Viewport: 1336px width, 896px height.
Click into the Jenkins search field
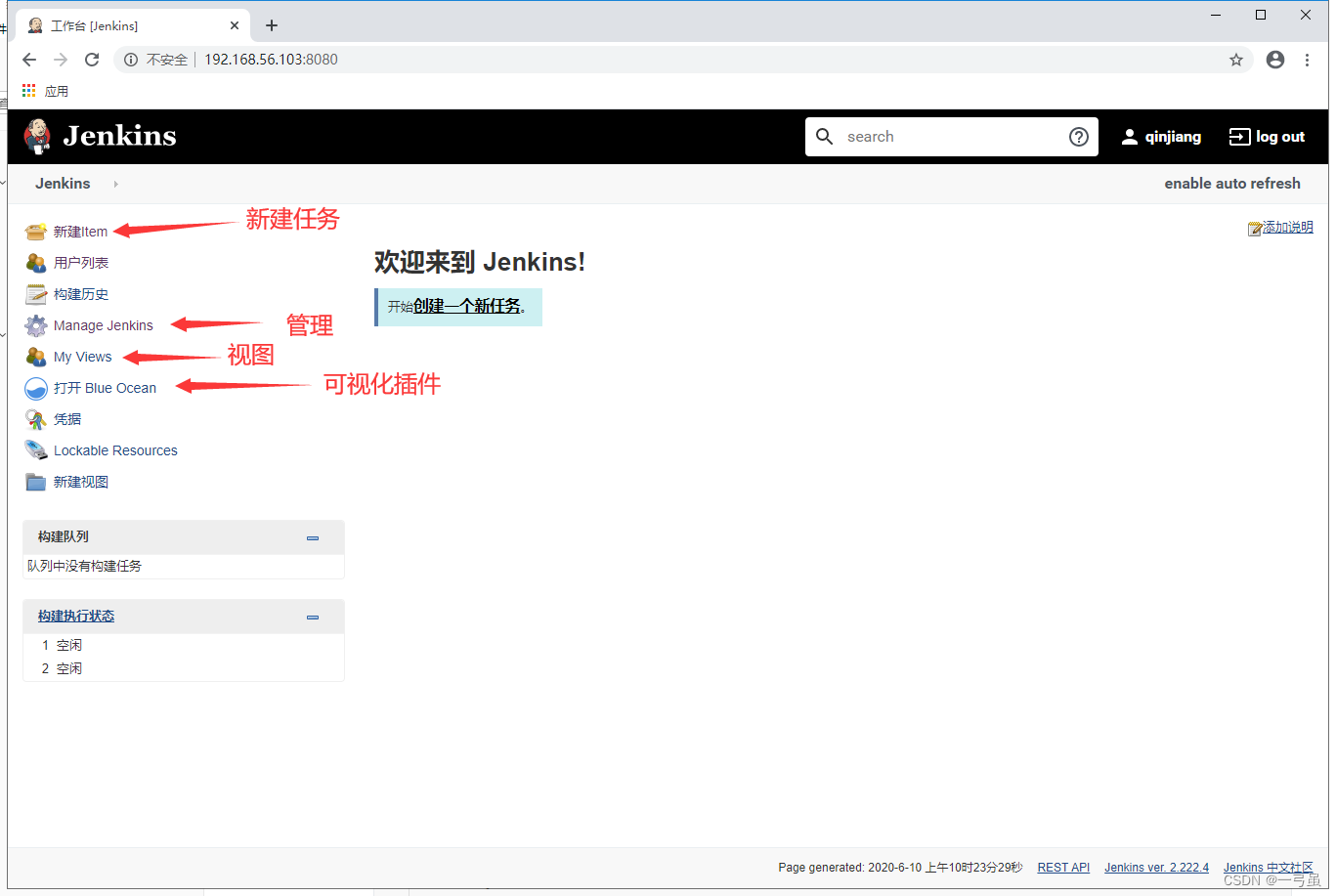tap(953, 137)
